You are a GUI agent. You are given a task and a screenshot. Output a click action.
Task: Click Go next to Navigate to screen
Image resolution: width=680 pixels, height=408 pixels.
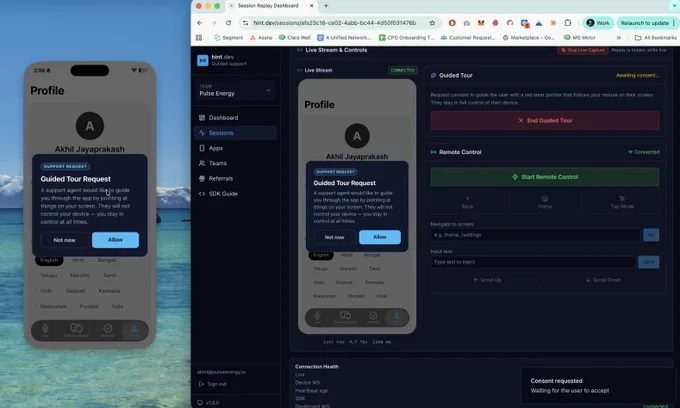[651, 235]
